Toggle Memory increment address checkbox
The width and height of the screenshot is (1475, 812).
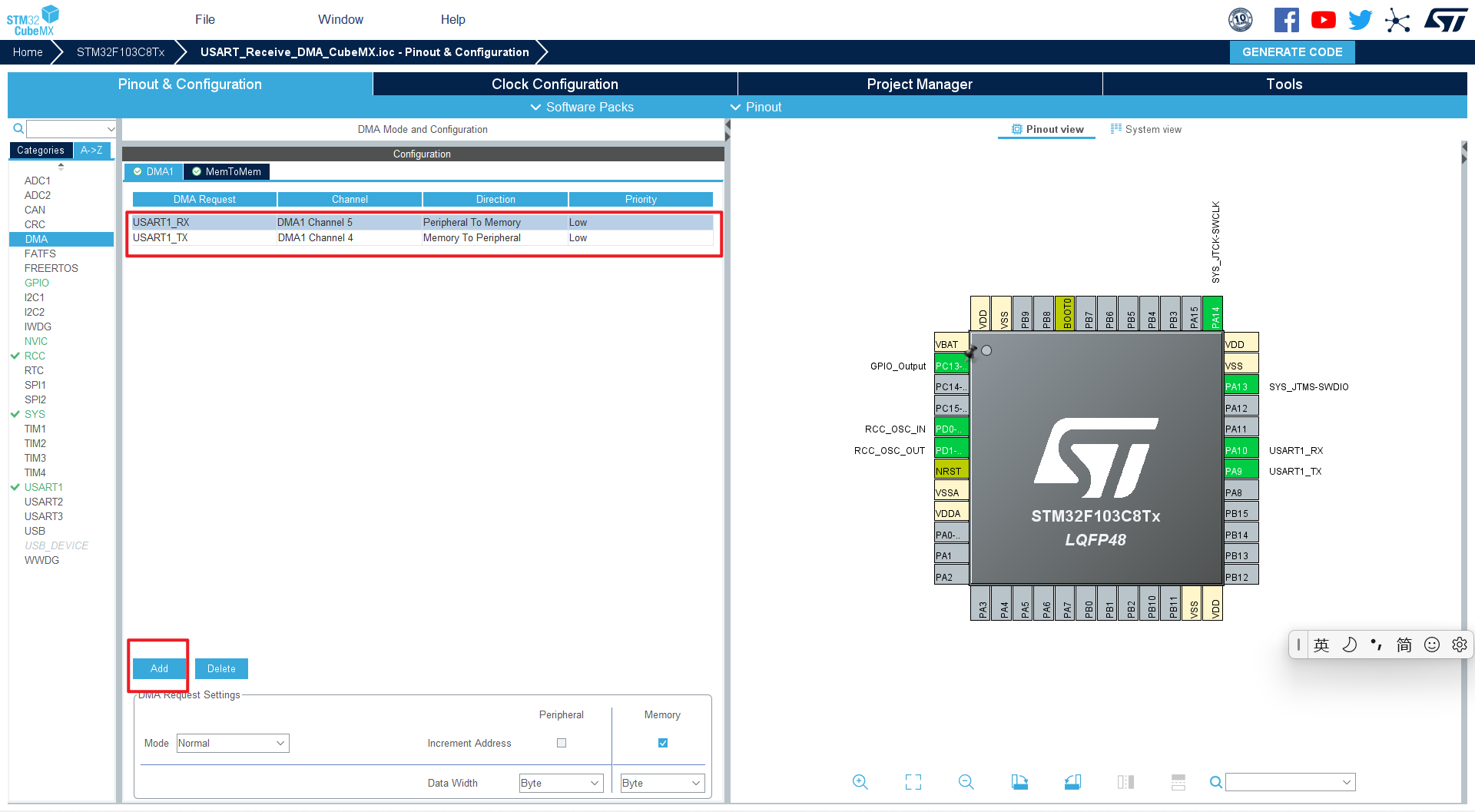[663, 743]
